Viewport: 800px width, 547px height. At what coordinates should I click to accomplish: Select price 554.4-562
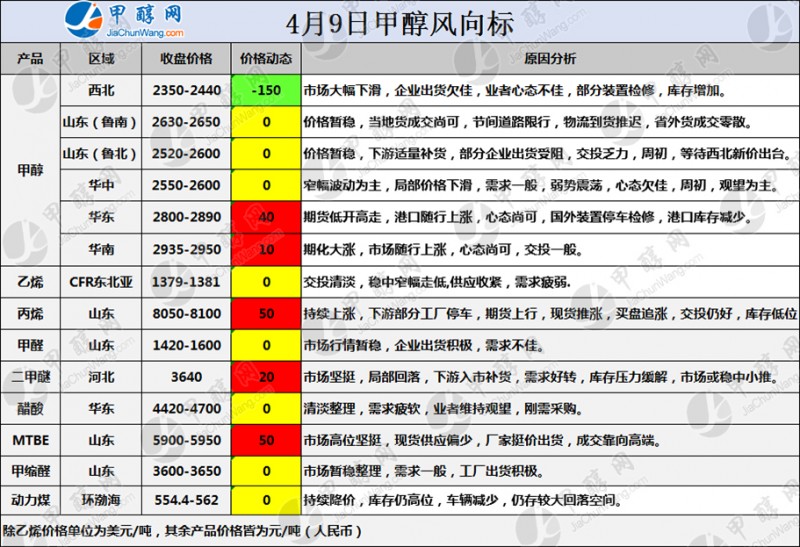point(186,500)
